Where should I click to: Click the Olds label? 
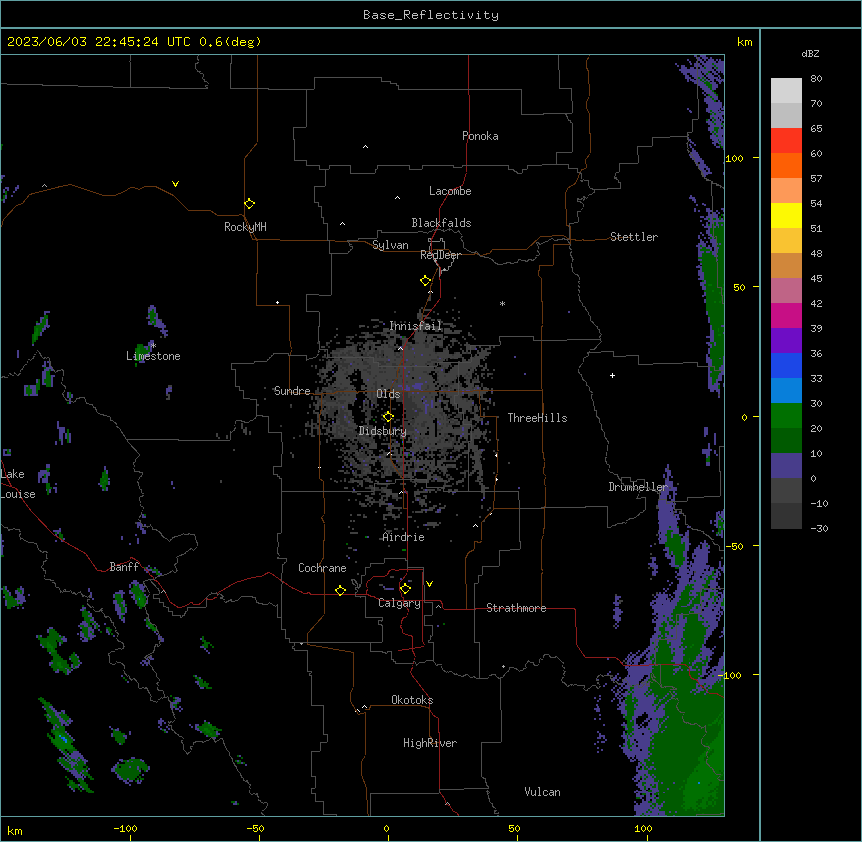coord(388,394)
